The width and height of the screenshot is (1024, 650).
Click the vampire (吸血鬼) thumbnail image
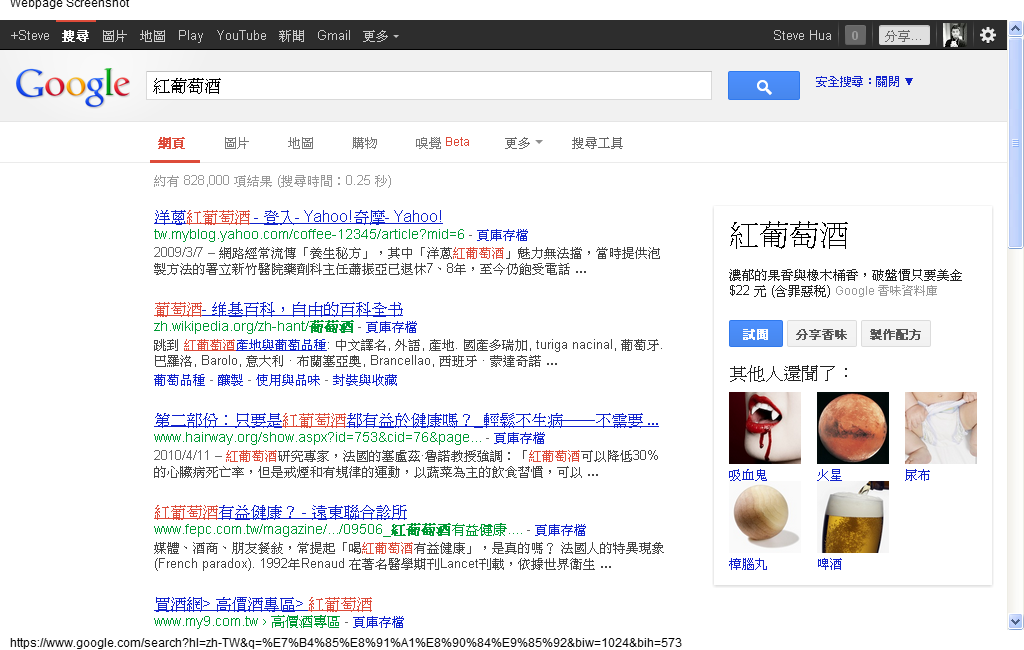(x=765, y=428)
